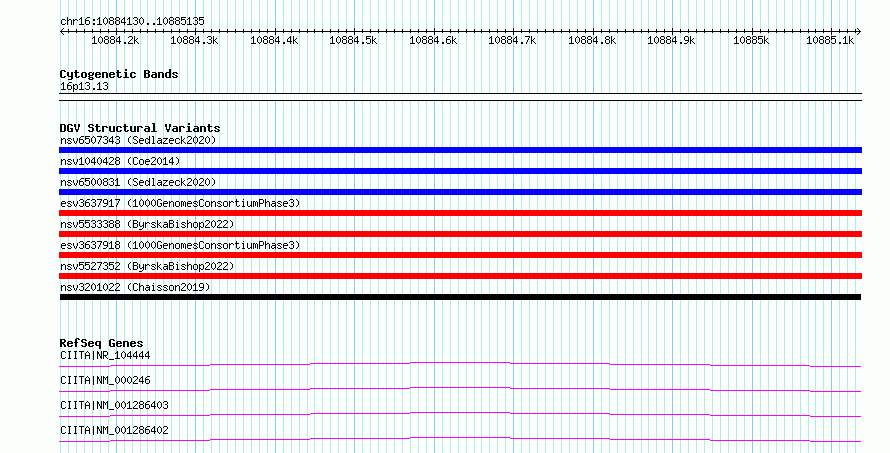The image size is (890, 453).
Task: Open variant esv3637917 label
Action: coord(180,203)
